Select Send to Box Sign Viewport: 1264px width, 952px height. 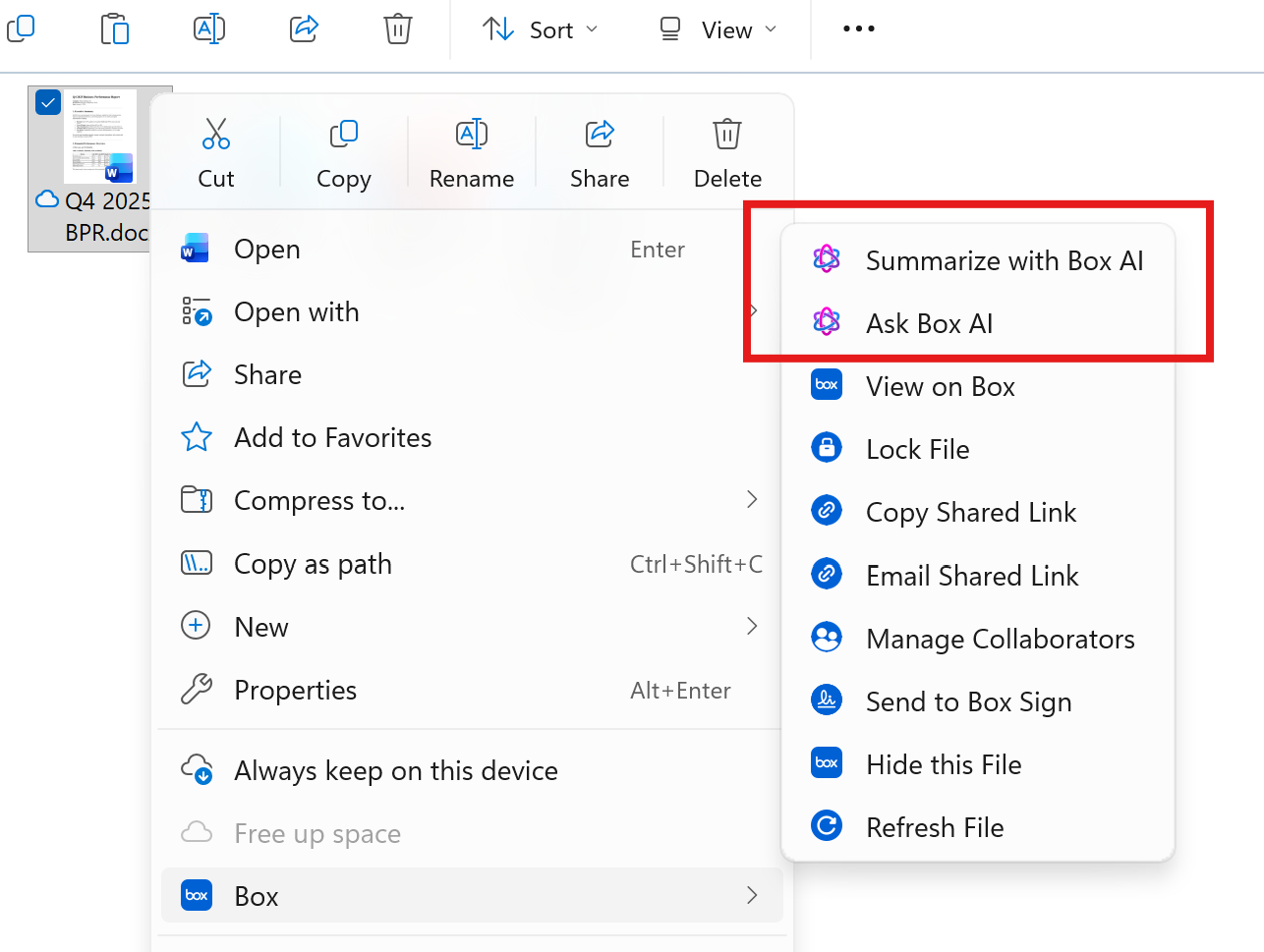968,701
